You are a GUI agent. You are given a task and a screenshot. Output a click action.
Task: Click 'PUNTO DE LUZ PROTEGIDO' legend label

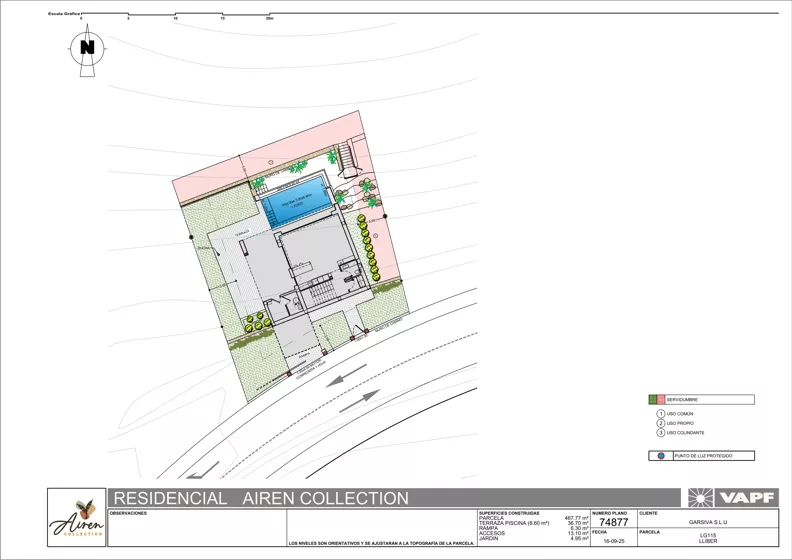tap(703, 456)
